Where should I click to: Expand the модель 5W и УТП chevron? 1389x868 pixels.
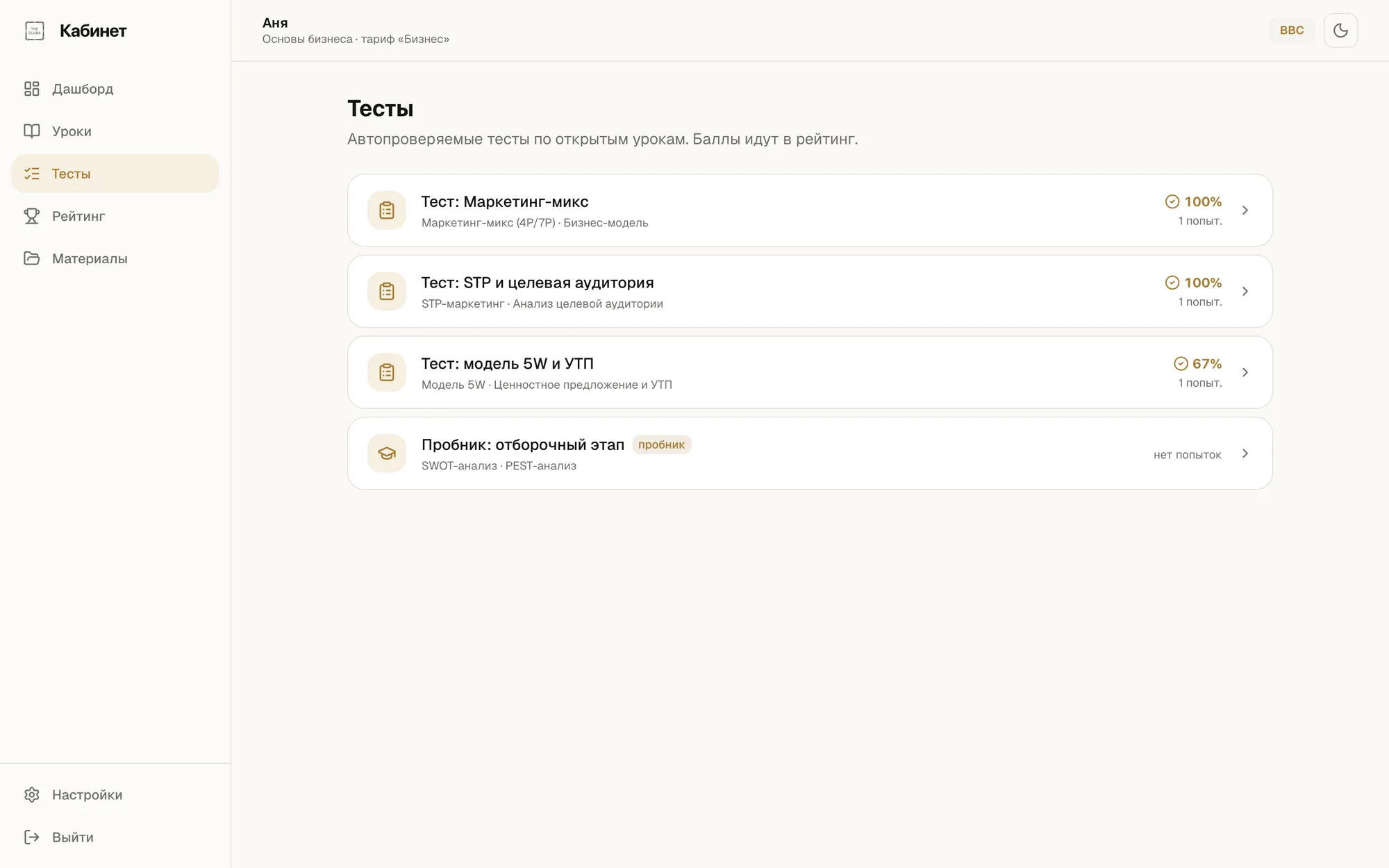click(x=1245, y=372)
